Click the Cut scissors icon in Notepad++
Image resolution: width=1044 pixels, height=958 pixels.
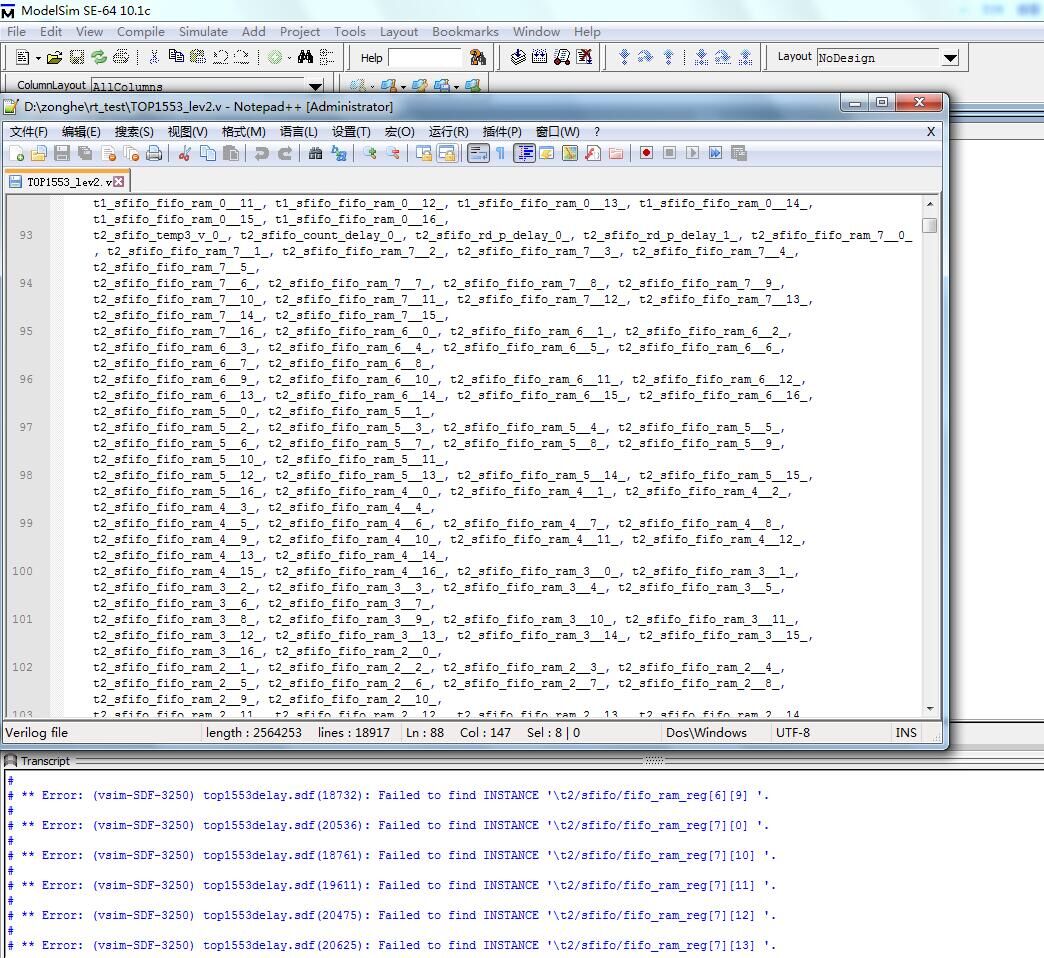point(184,153)
